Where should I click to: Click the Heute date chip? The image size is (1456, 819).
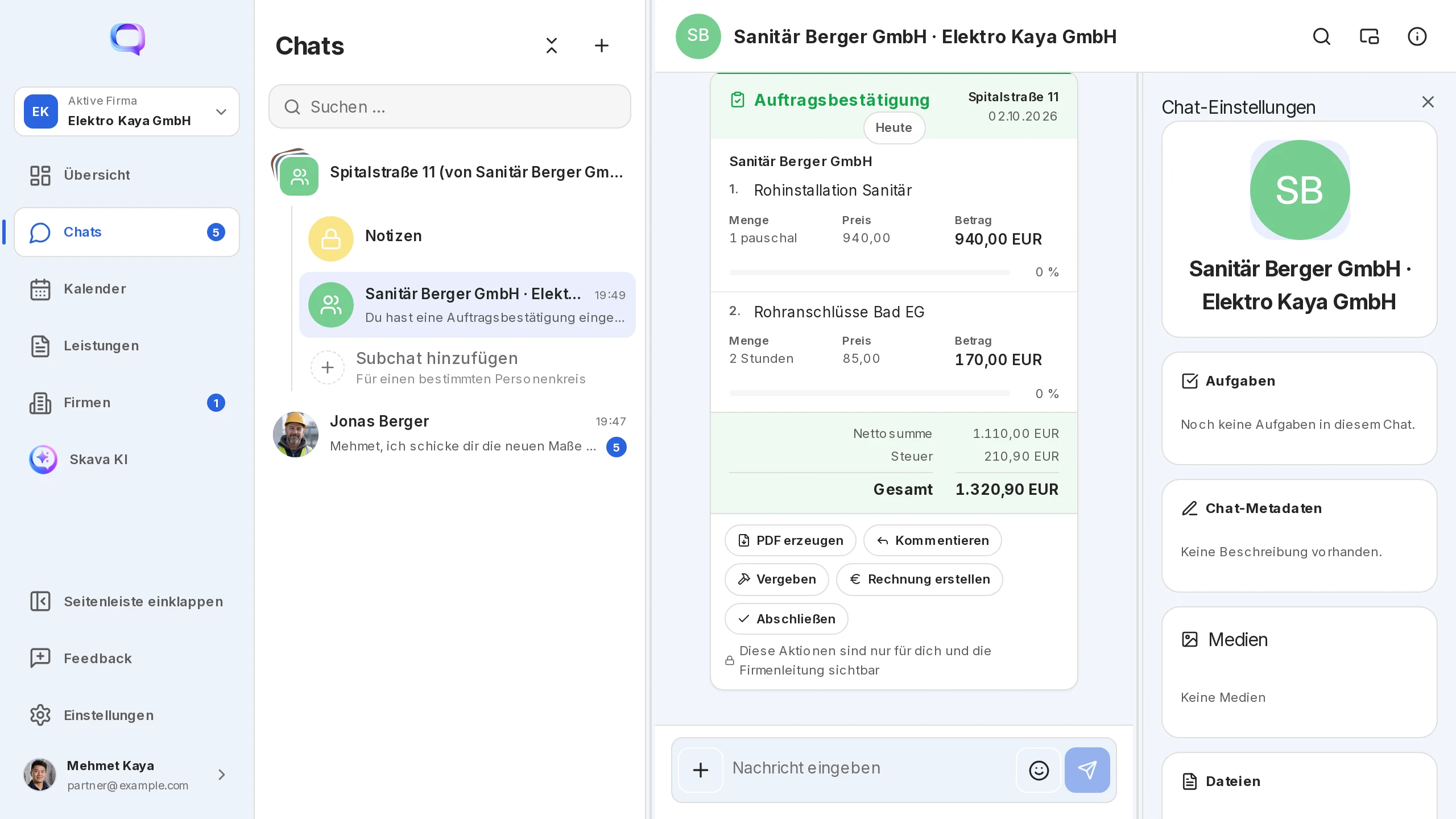point(894,128)
